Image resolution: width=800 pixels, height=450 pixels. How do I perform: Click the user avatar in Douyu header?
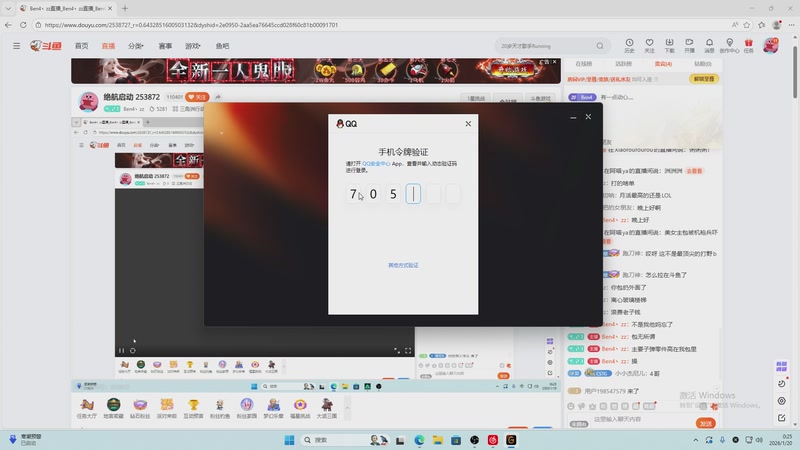tap(770, 45)
